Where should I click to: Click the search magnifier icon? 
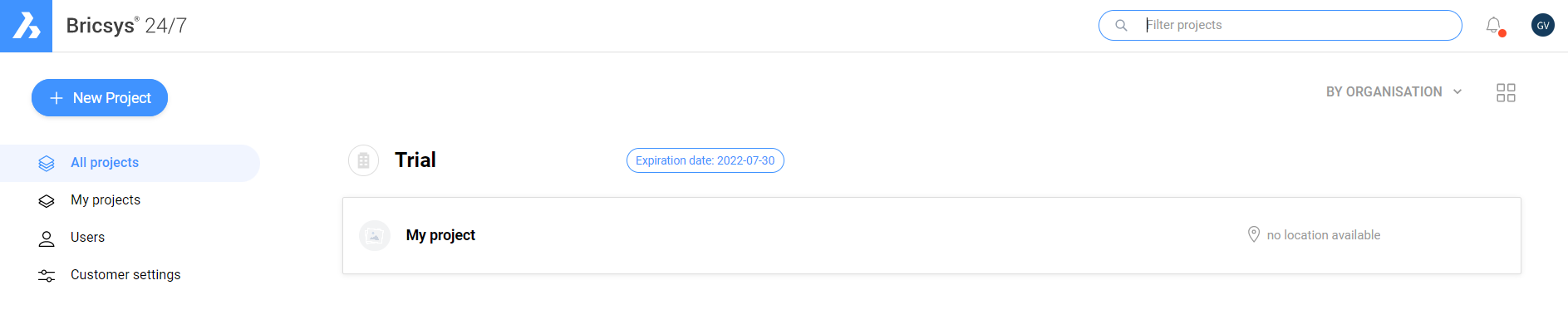[x=1121, y=25]
